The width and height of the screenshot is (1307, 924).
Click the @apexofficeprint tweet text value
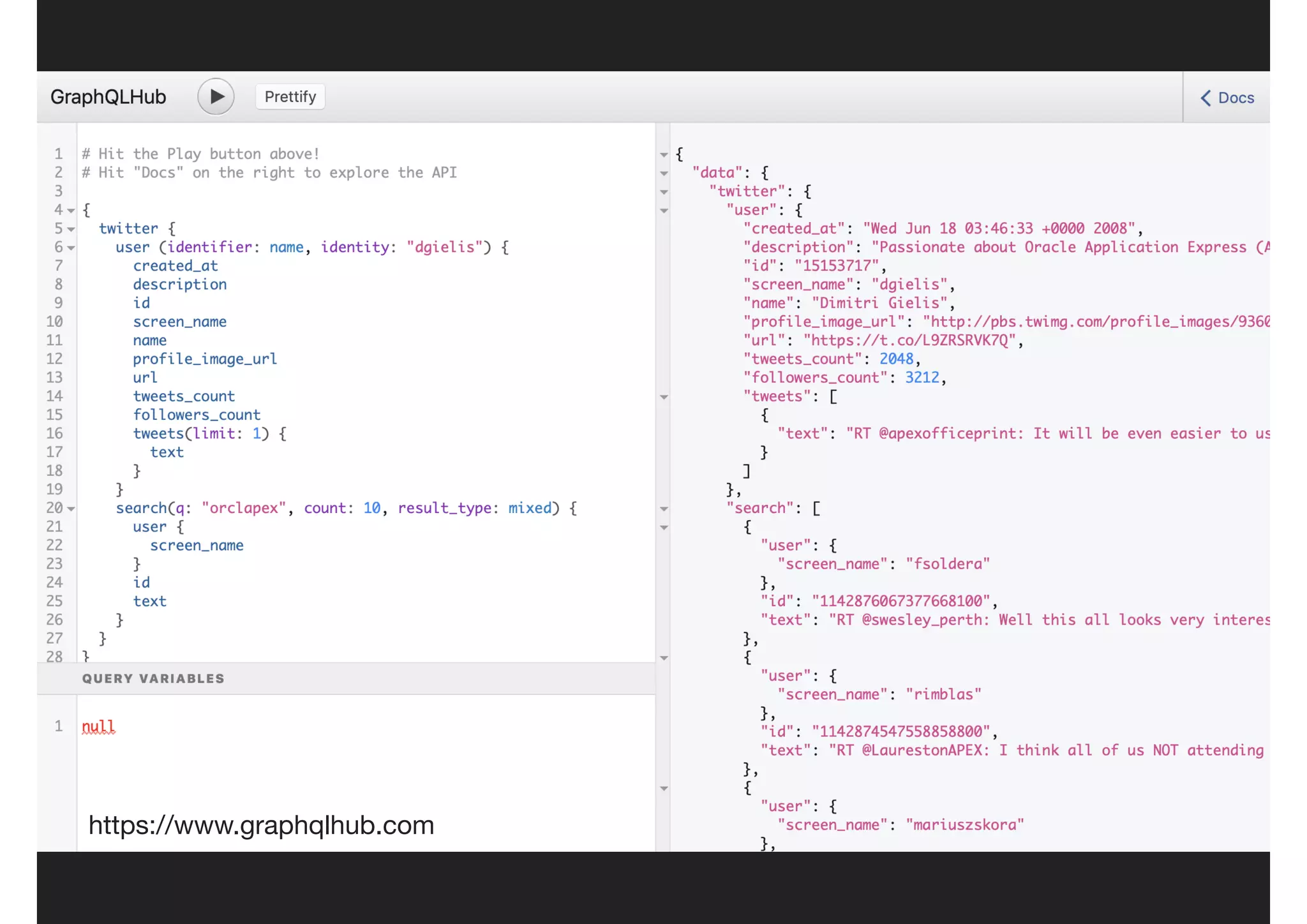coord(1057,433)
